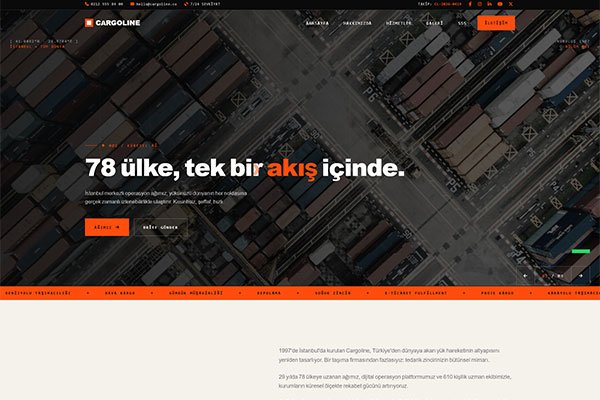
Task: Go to the previous hero slide arrow
Action: [525, 276]
